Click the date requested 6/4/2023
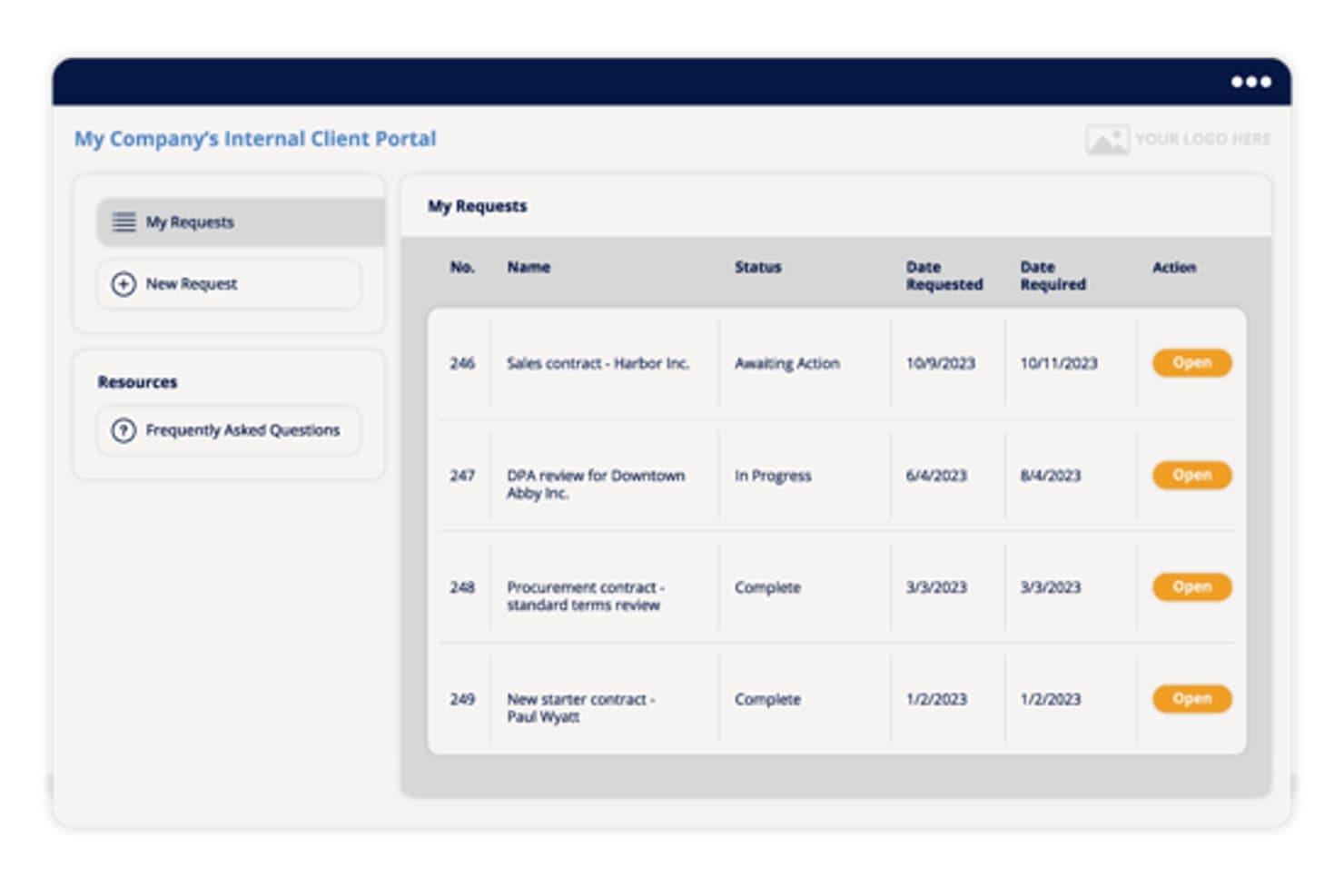 click(x=936, y=476)
